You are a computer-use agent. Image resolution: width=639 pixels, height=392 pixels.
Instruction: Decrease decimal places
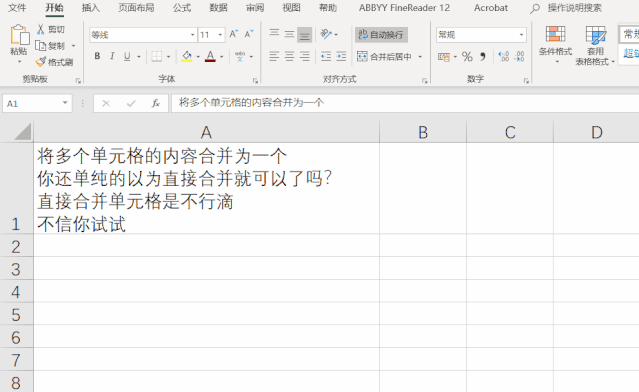(x=519, y=57)
